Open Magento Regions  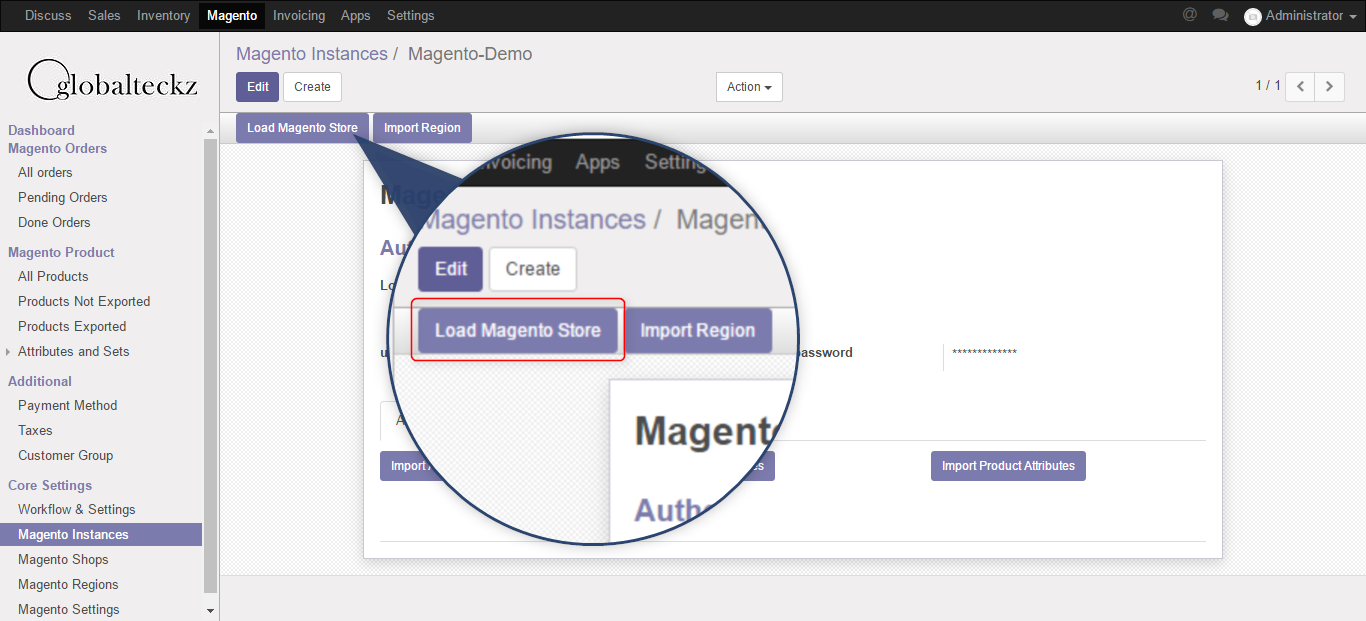click(x=68, y=584)
